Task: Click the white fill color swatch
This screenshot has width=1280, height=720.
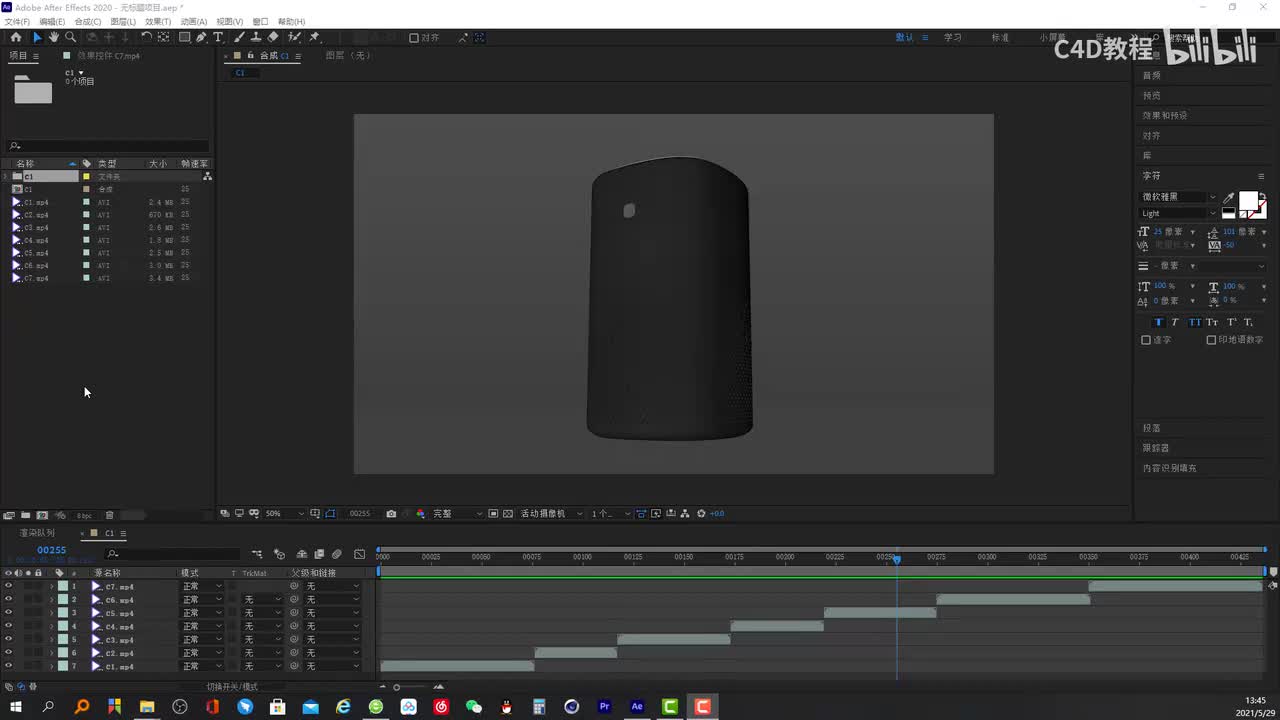Action: coord(1248,201)
